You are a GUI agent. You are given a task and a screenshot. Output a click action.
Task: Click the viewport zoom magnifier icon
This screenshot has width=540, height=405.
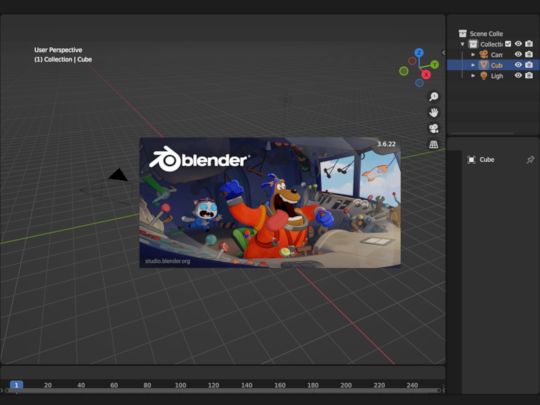click(434, 96)
